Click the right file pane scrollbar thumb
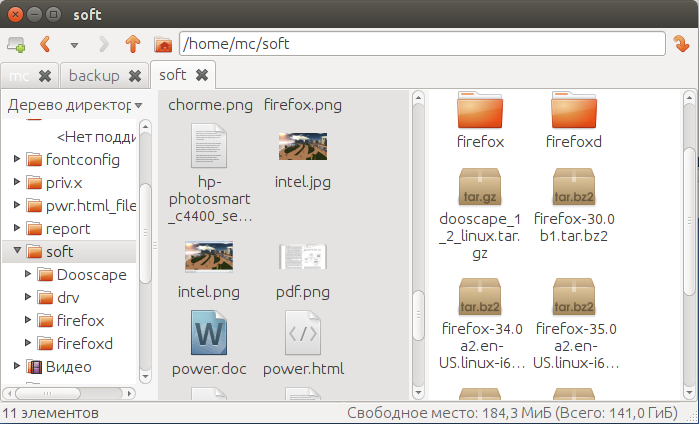 [689, 221]
